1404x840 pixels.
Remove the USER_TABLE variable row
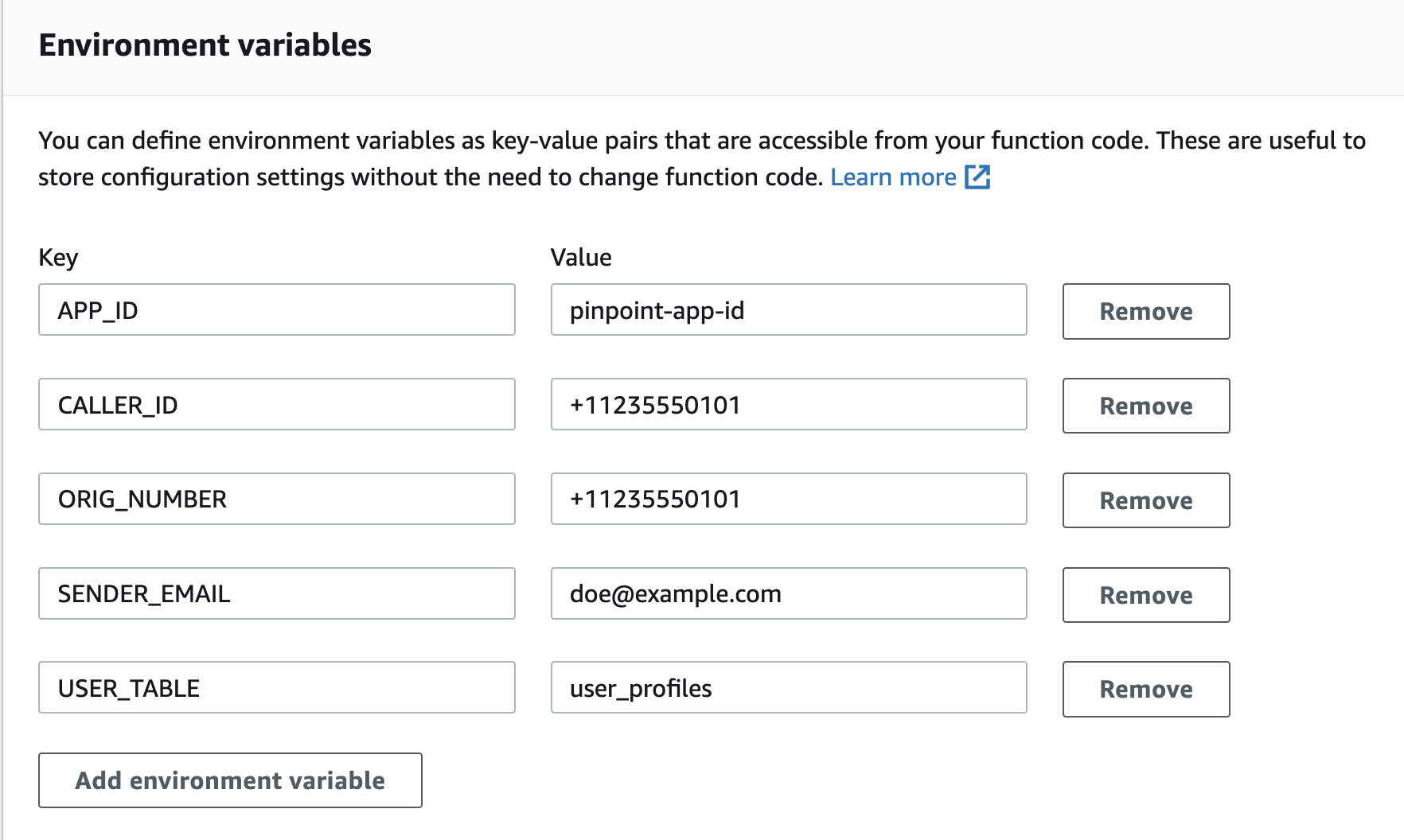click(x=1145, y=689)
